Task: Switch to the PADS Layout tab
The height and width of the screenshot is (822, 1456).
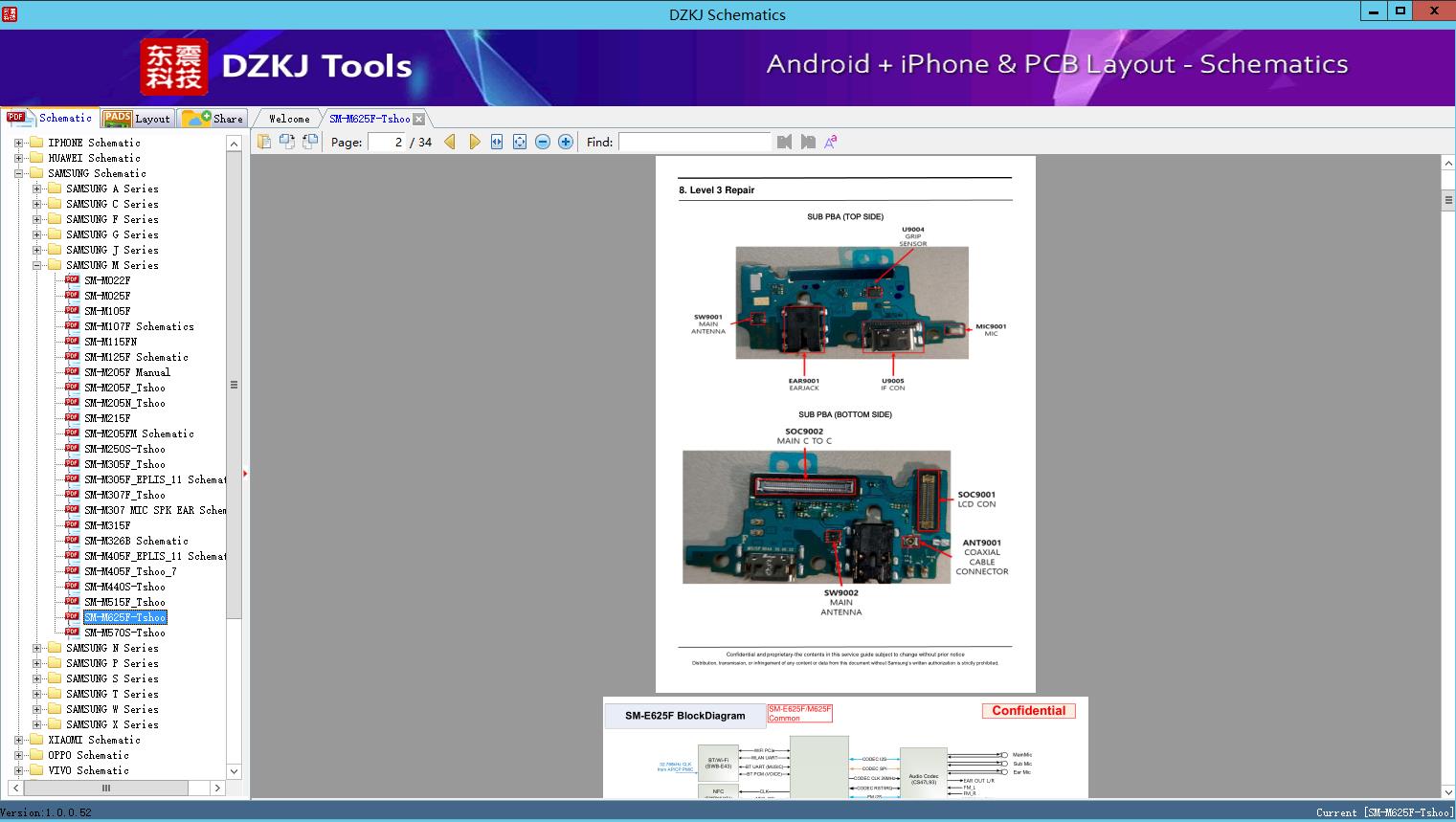Action: tap(136, 118)
